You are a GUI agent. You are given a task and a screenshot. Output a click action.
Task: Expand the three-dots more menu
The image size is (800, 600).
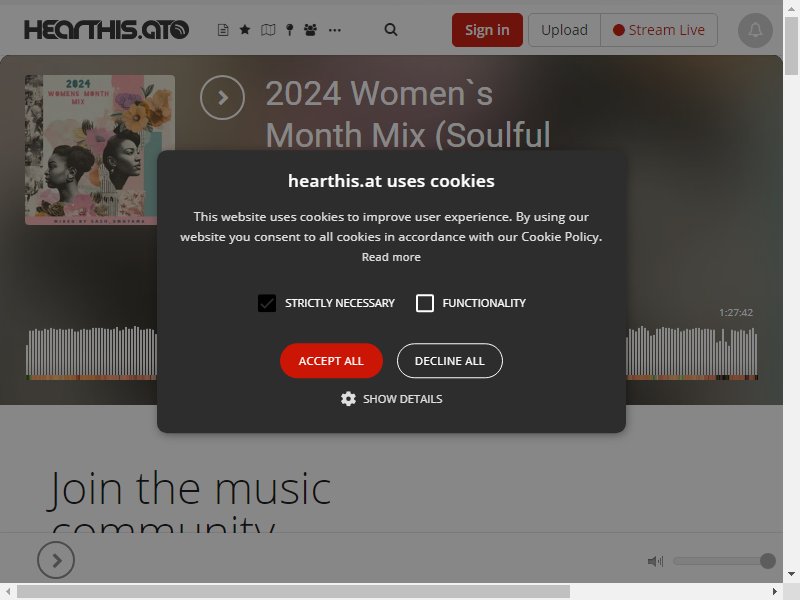(x=335, y=30)
